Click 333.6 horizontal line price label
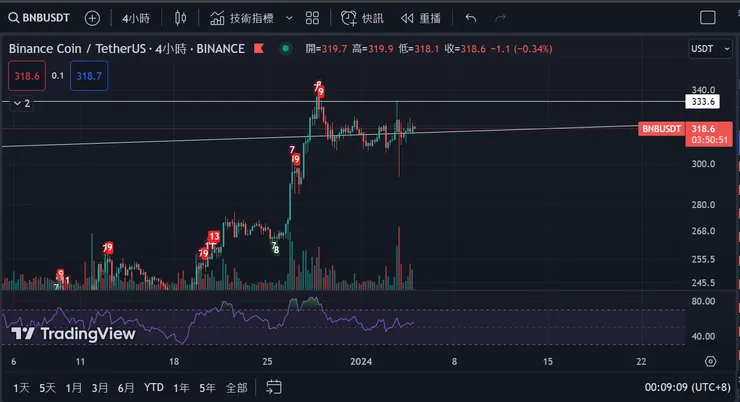The height and width of the screenshot is (402, 740). (x=702, y=101)
